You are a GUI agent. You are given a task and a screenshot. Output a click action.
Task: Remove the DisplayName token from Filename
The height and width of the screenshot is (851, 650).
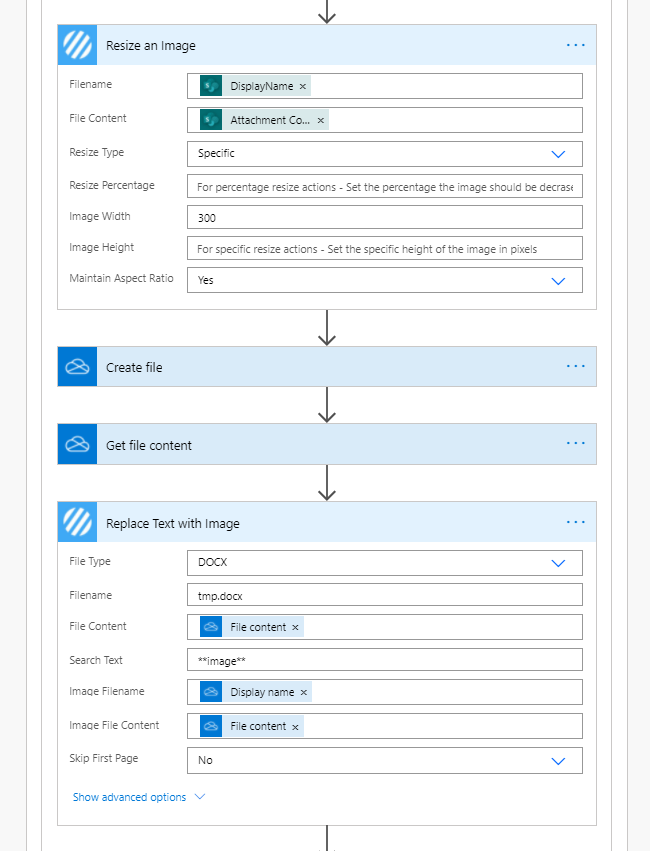tap(303, 87)
